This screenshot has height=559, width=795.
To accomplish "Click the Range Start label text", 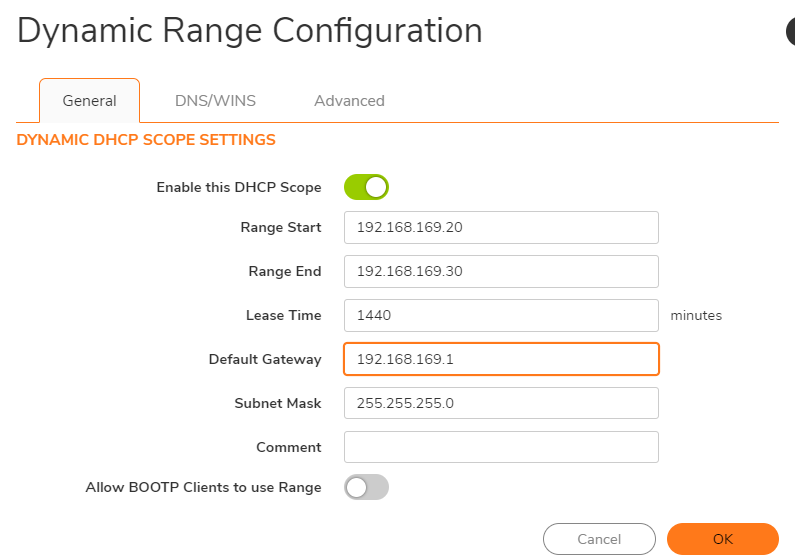I will pos(281,227).
